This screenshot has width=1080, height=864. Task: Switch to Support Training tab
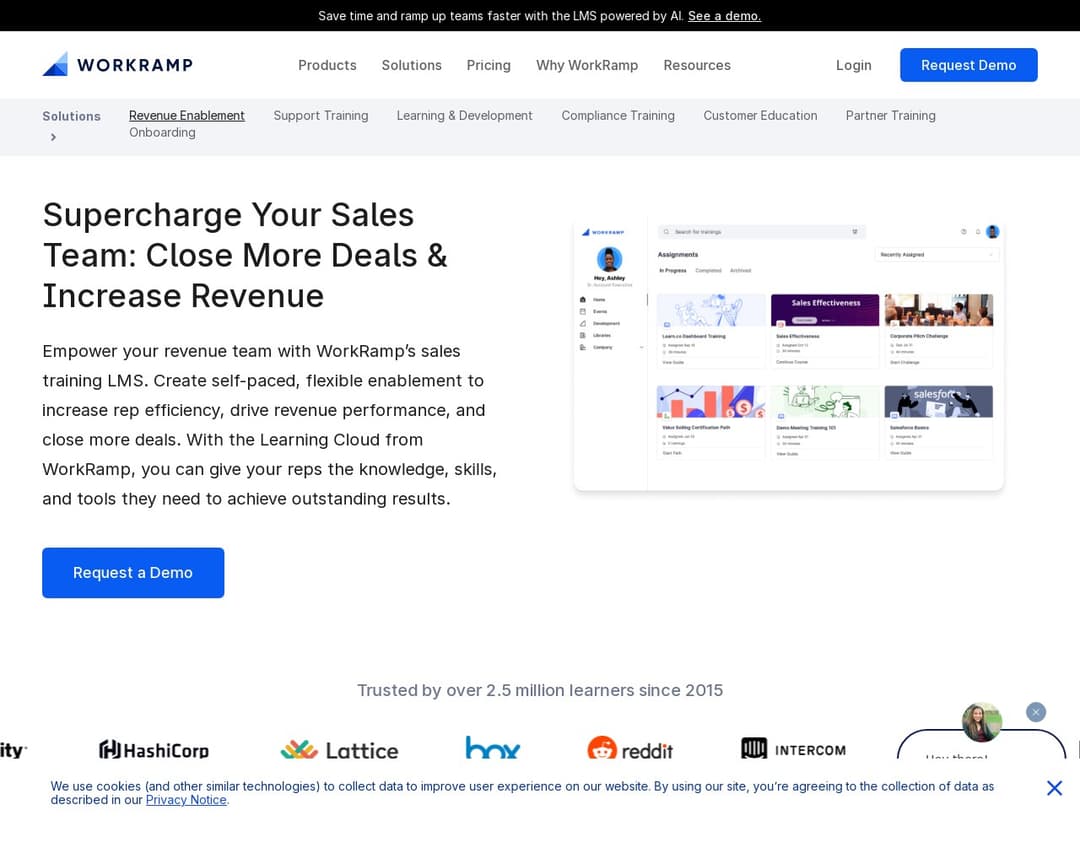click(321, 116)
